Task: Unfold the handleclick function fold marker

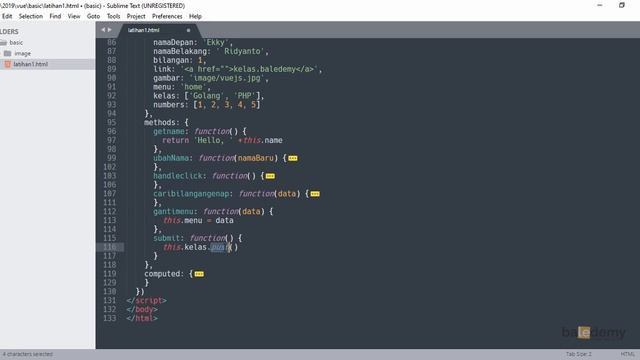Action: coord(270,176)
